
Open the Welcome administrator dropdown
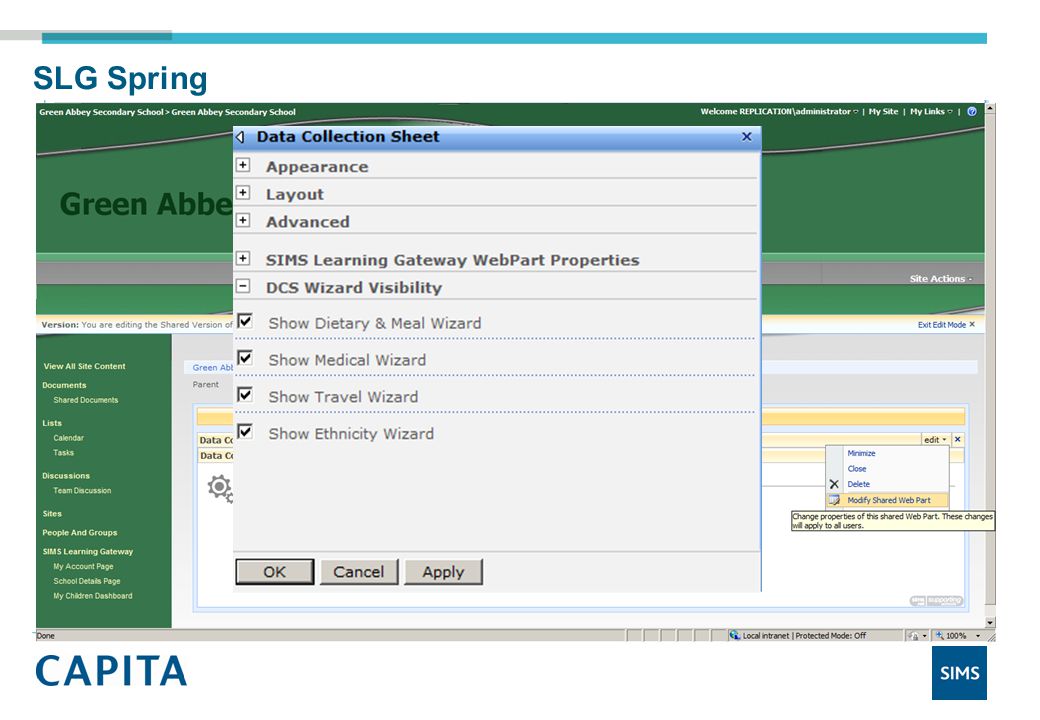click(x=779, y=111)
